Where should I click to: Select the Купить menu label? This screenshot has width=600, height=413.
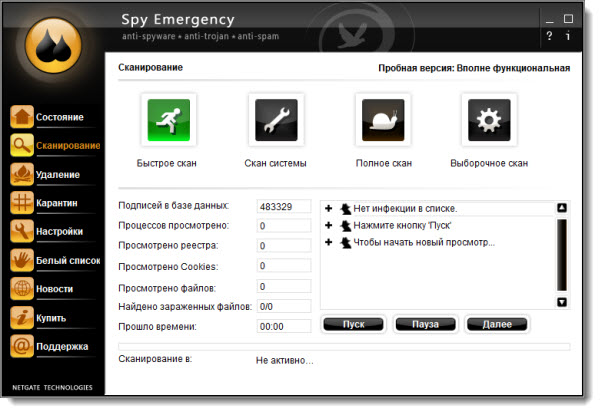[51, 318]
